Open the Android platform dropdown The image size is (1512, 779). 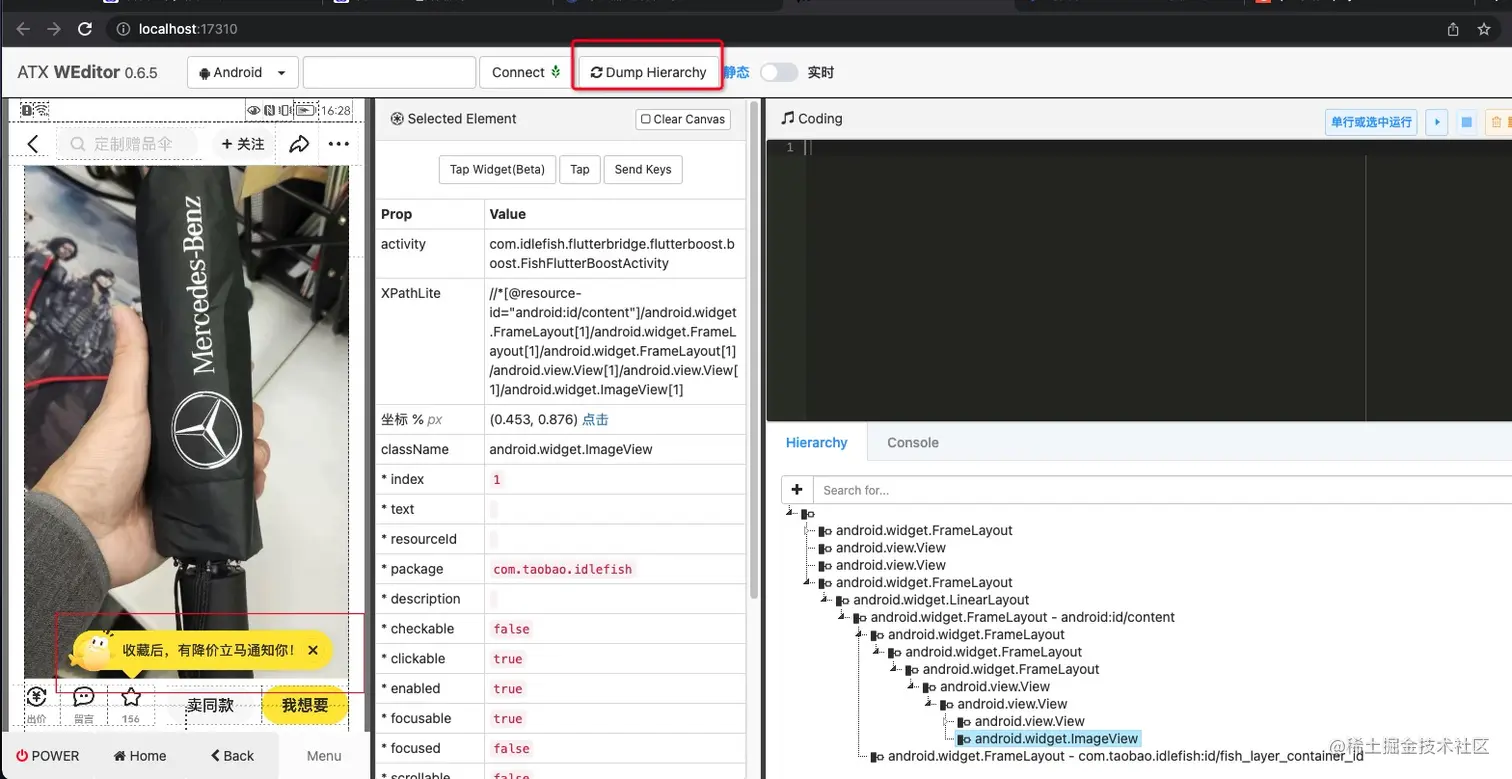[x=243, y=72]
